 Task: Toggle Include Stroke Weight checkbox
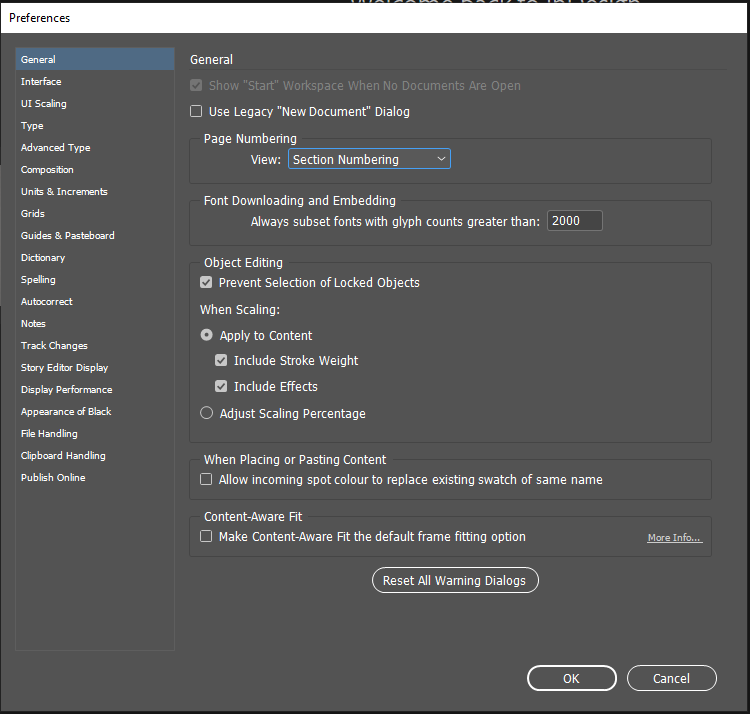(x=221, y=360)
